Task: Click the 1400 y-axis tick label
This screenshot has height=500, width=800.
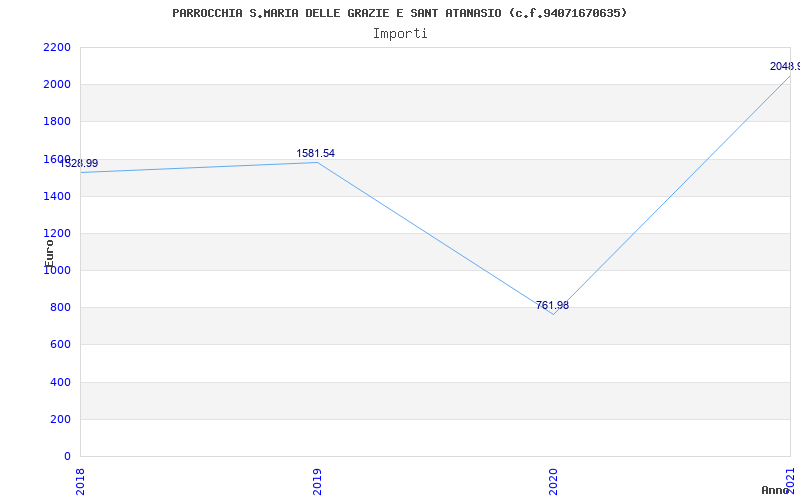Action: tap(57, 196)
